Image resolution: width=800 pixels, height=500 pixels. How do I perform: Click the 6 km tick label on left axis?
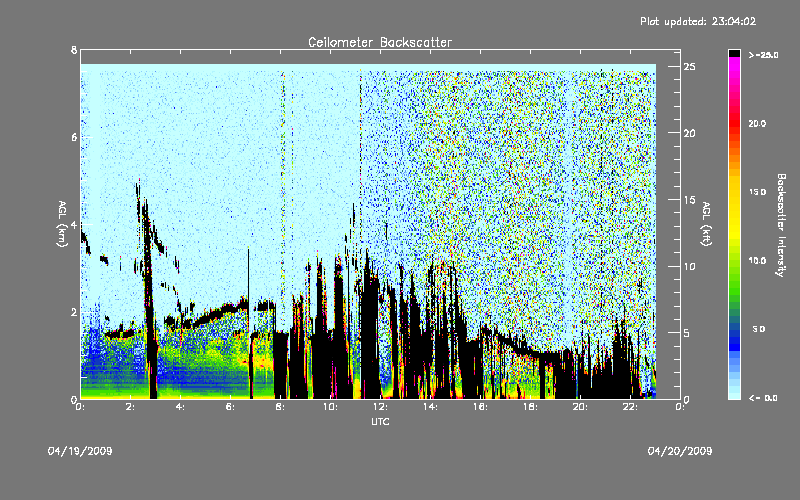pos(74,137)
